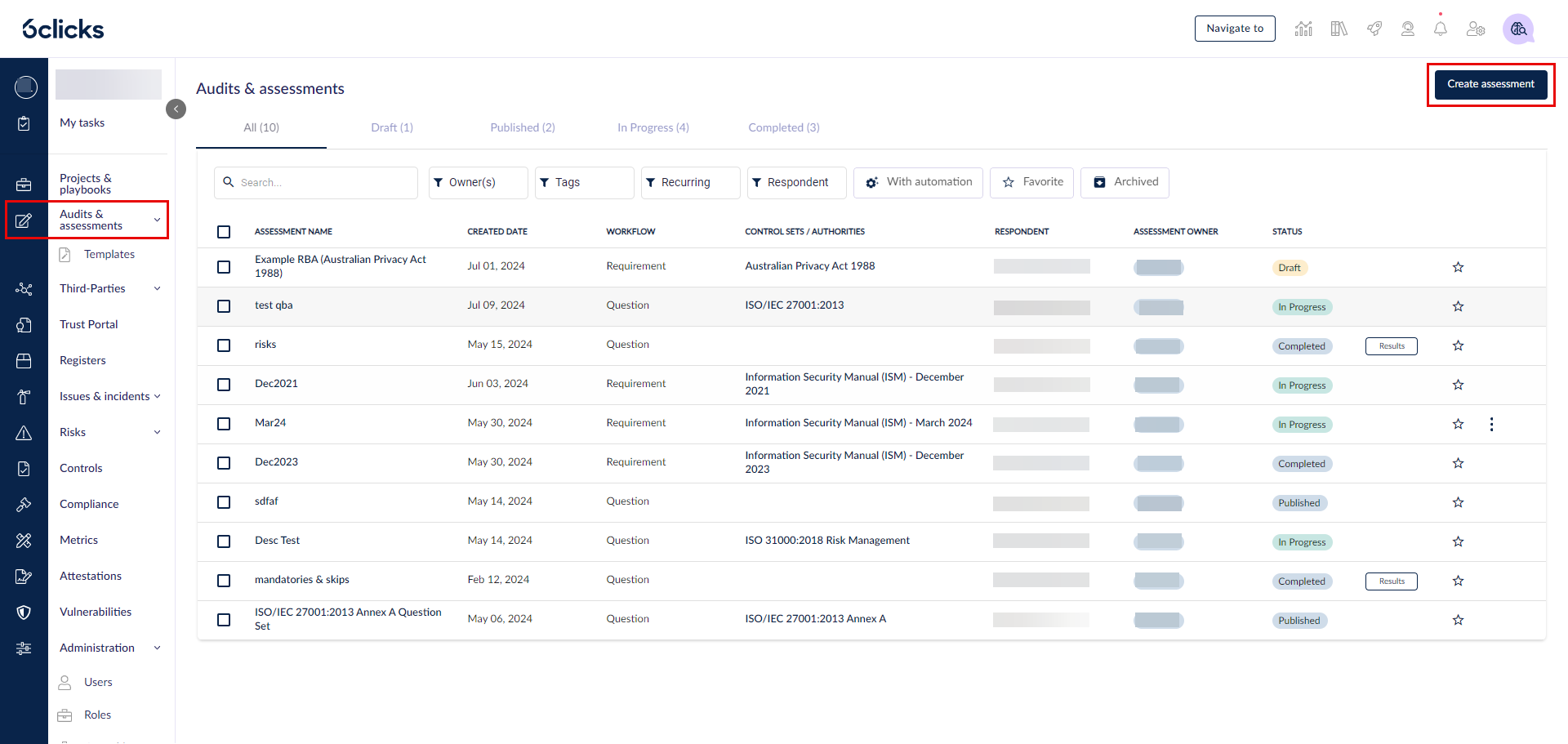Screen dimensions: 1568x744
Task: Favorite the 'test qba' assessment star
Action: [1458, 306]
